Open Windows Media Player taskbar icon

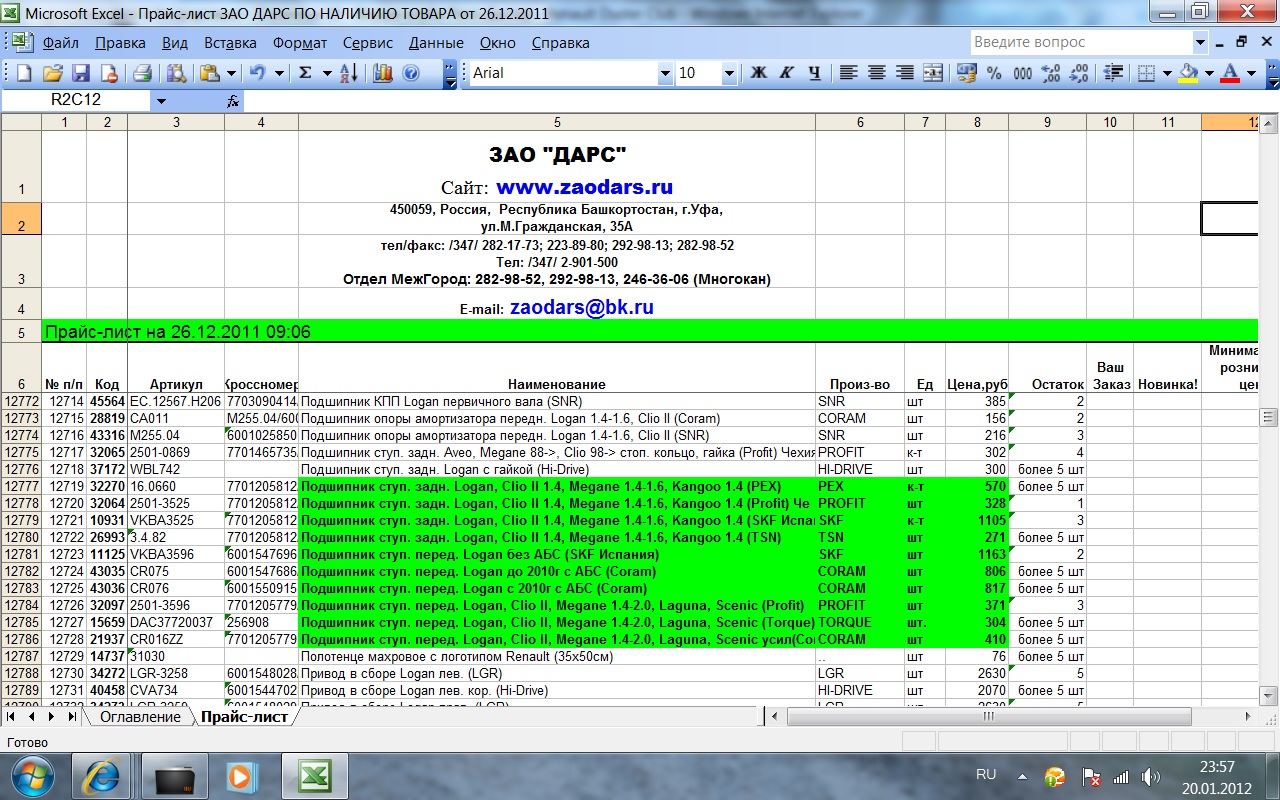tap(239, 775)
